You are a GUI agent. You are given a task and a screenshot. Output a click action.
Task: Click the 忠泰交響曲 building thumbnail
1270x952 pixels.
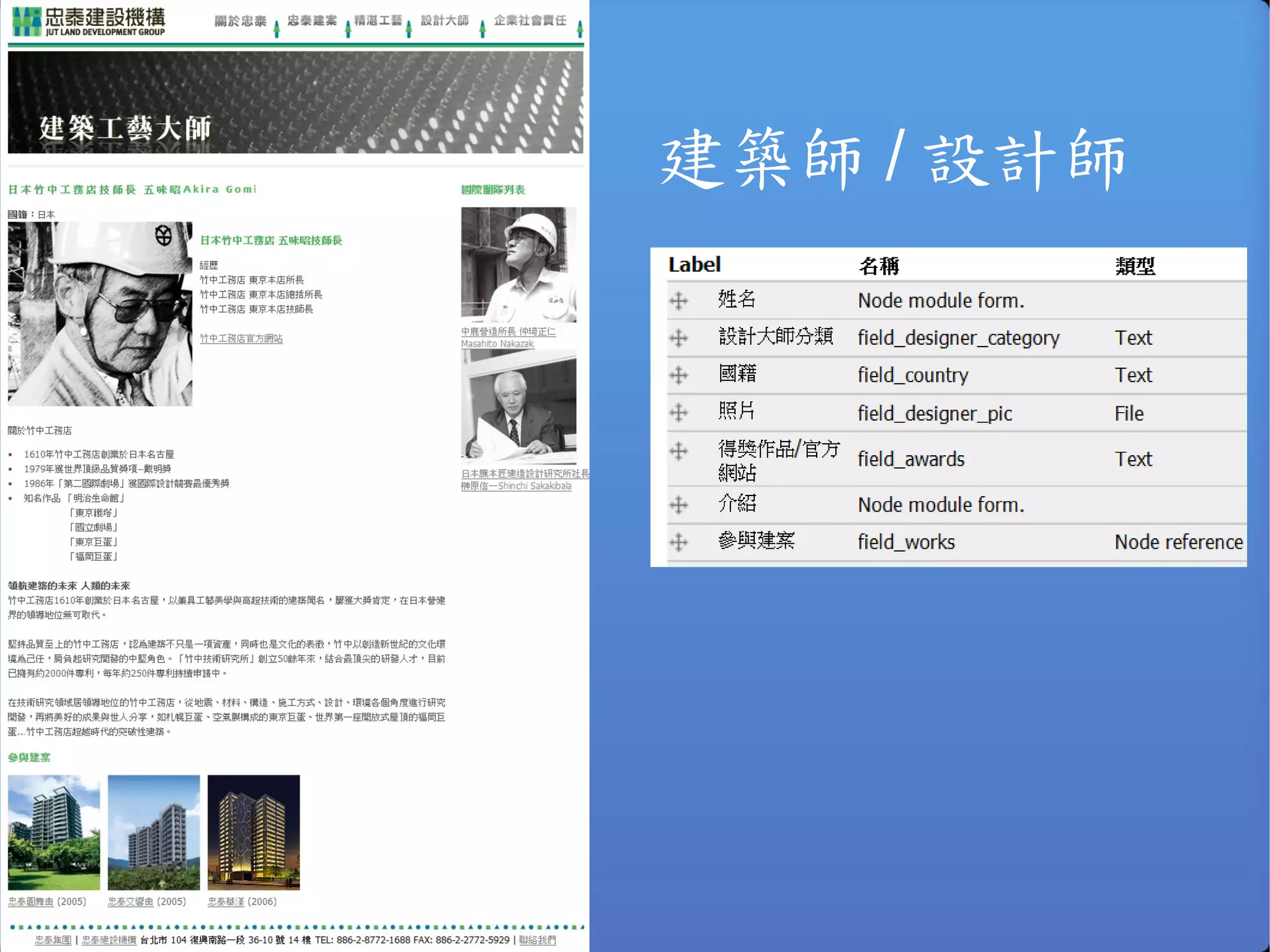click(x=154, y=832)
